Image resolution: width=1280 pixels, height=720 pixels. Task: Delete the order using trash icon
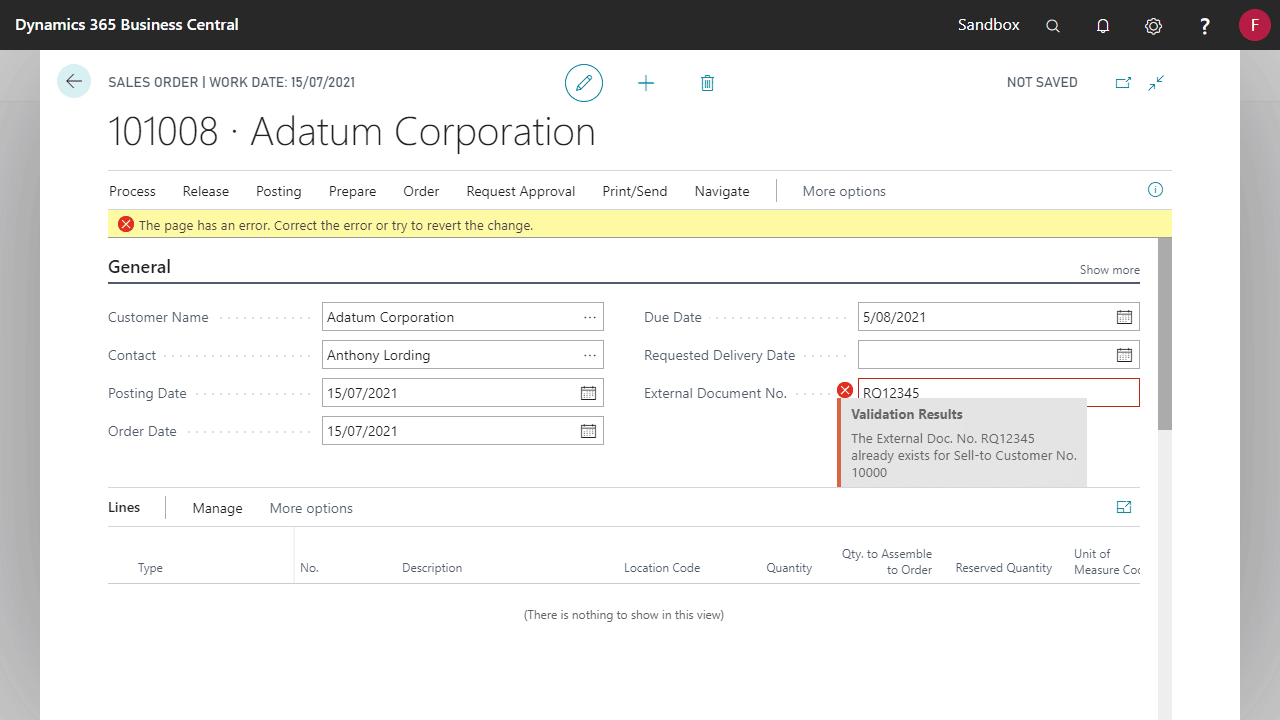click(707, 83)
